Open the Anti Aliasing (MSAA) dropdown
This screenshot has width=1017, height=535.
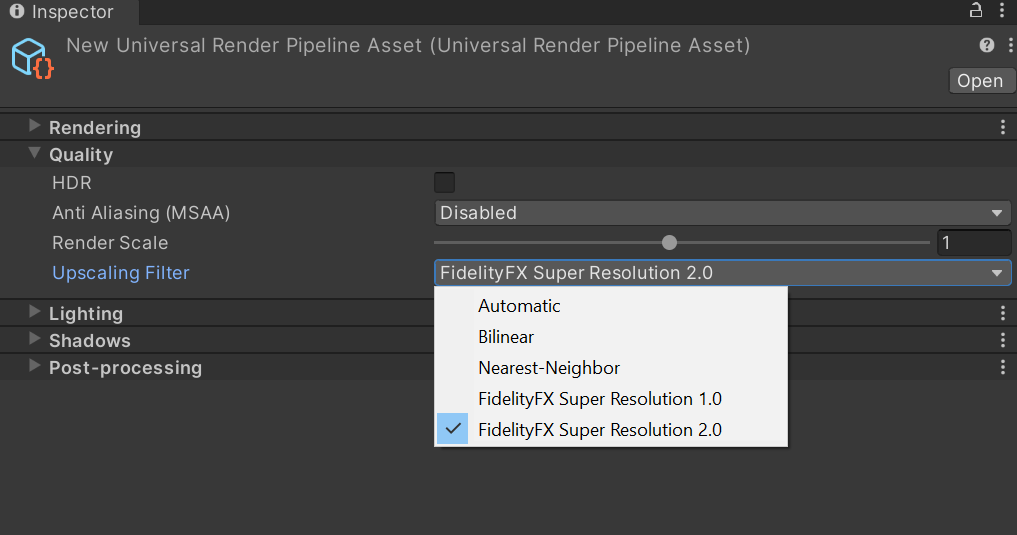(722, 213)
